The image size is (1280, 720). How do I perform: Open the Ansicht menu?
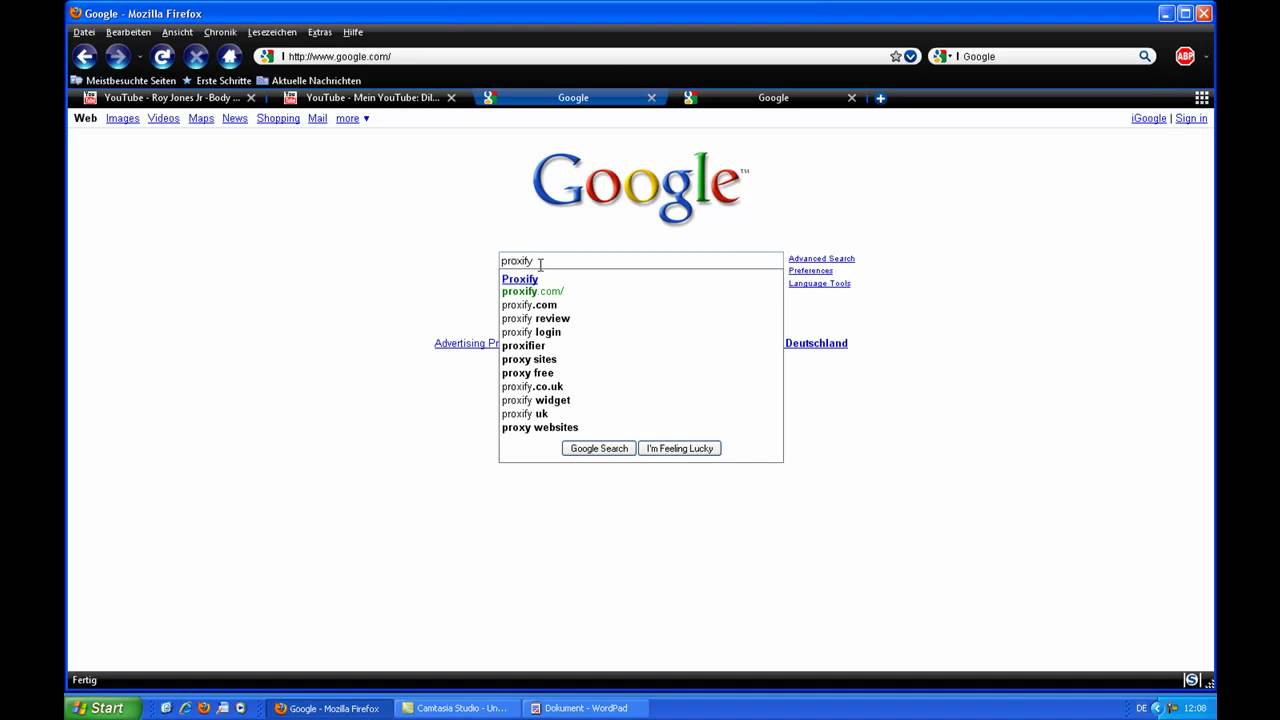(177, 32)
